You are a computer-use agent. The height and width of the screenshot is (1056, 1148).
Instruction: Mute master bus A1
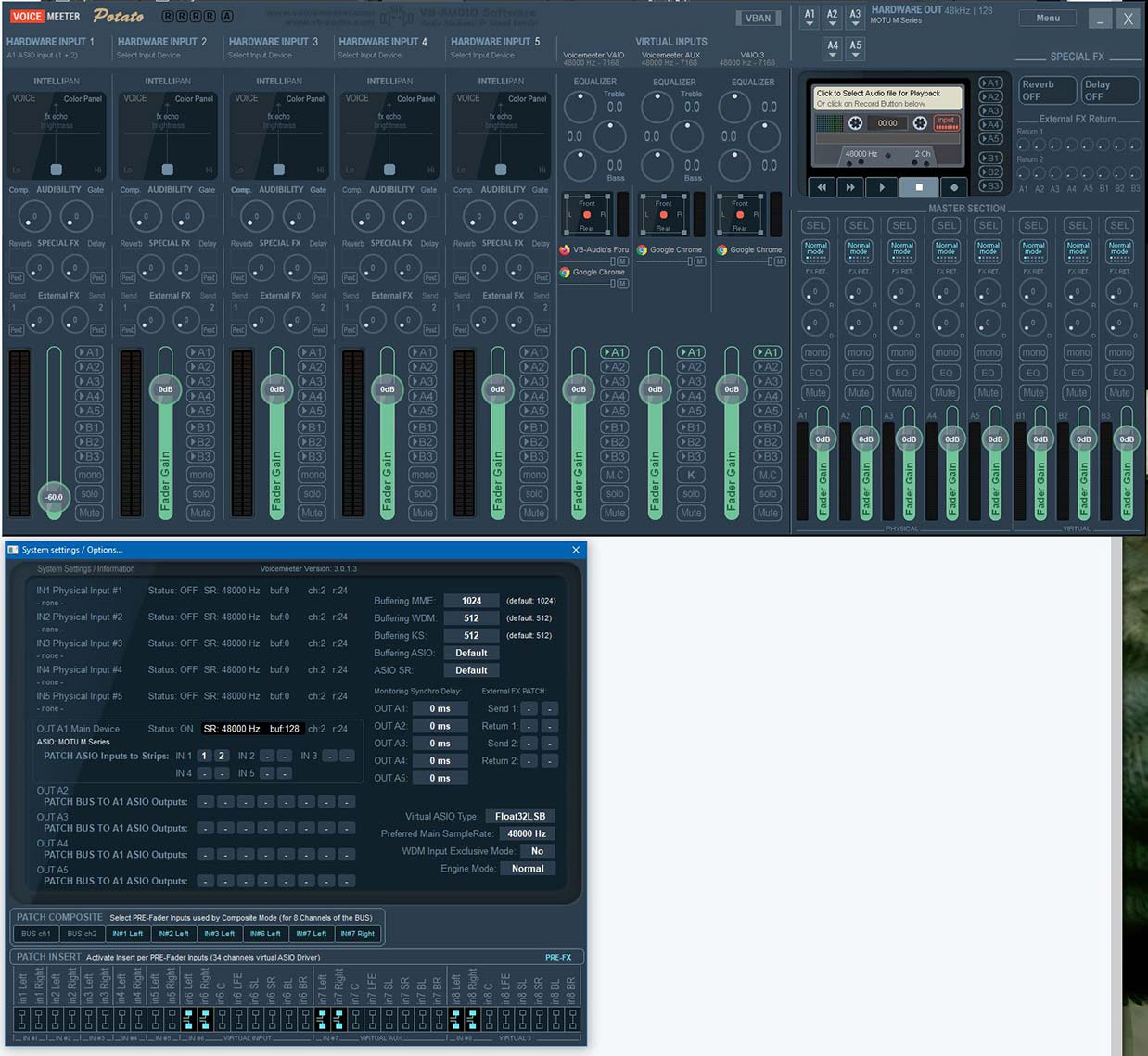[x=816, y=392]
